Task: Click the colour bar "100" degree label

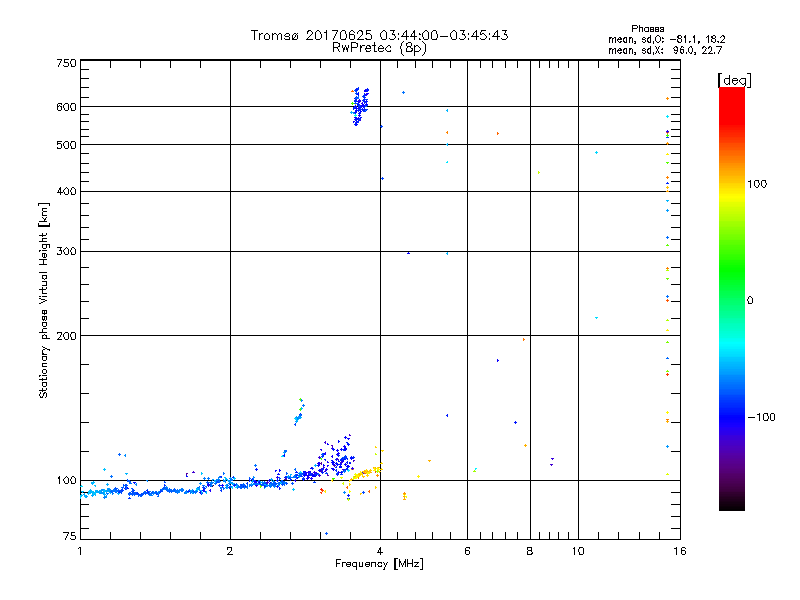Action: coord(757,184)
